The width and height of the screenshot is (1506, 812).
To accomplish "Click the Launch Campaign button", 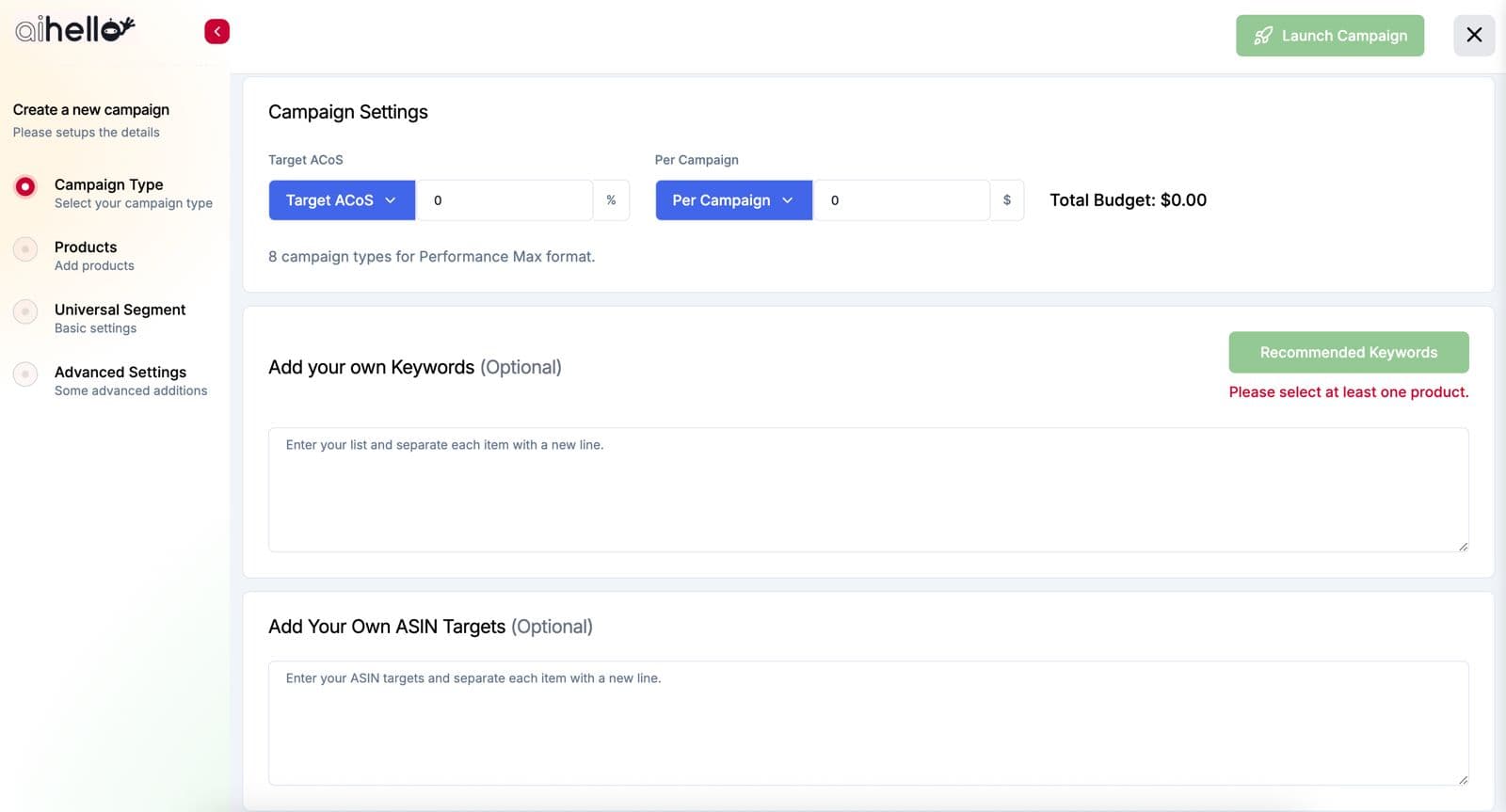I will click(x=1329, y=36).
